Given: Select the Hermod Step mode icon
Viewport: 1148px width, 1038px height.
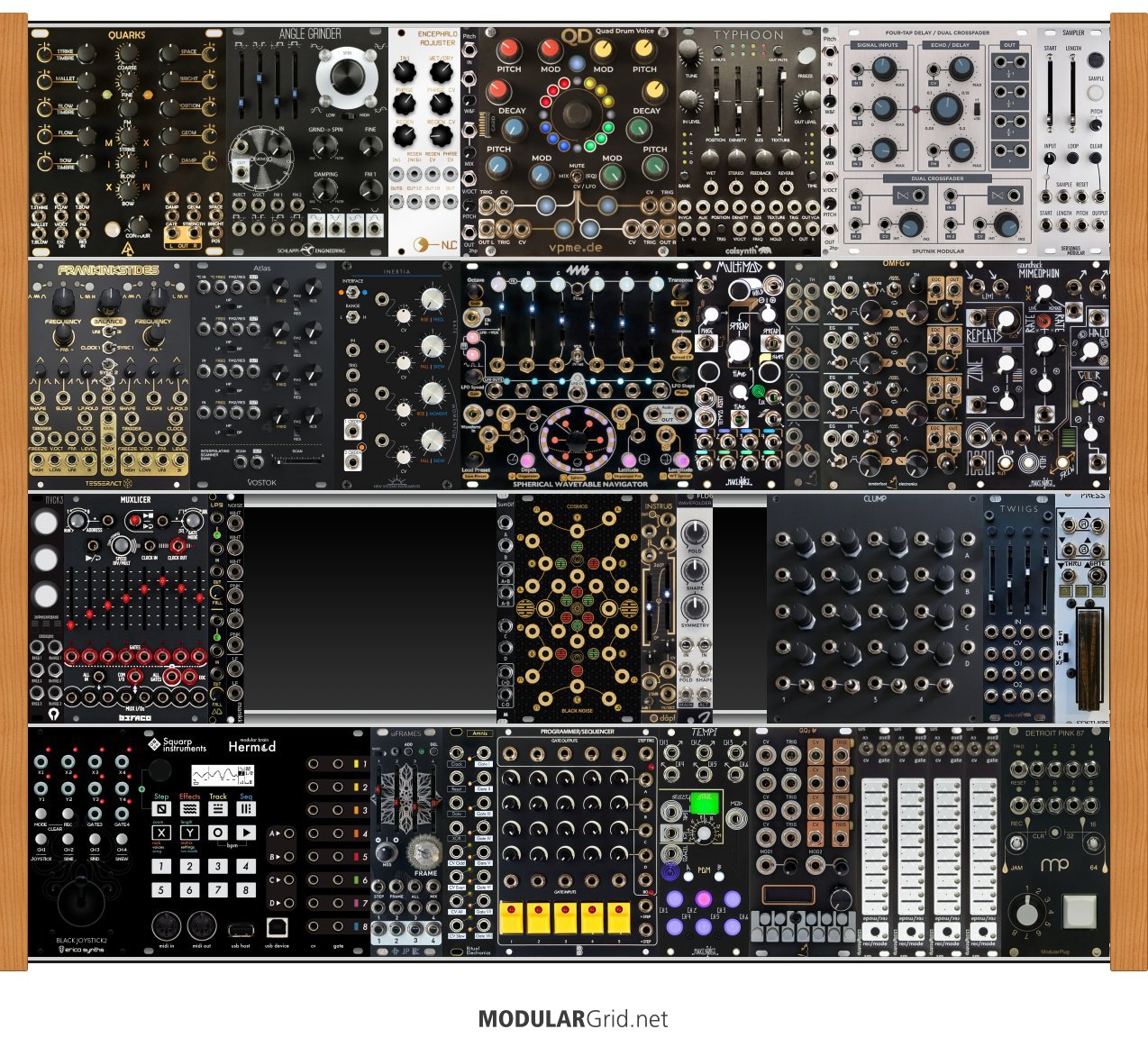Looking at the screenshot, I should coord(161,809).
